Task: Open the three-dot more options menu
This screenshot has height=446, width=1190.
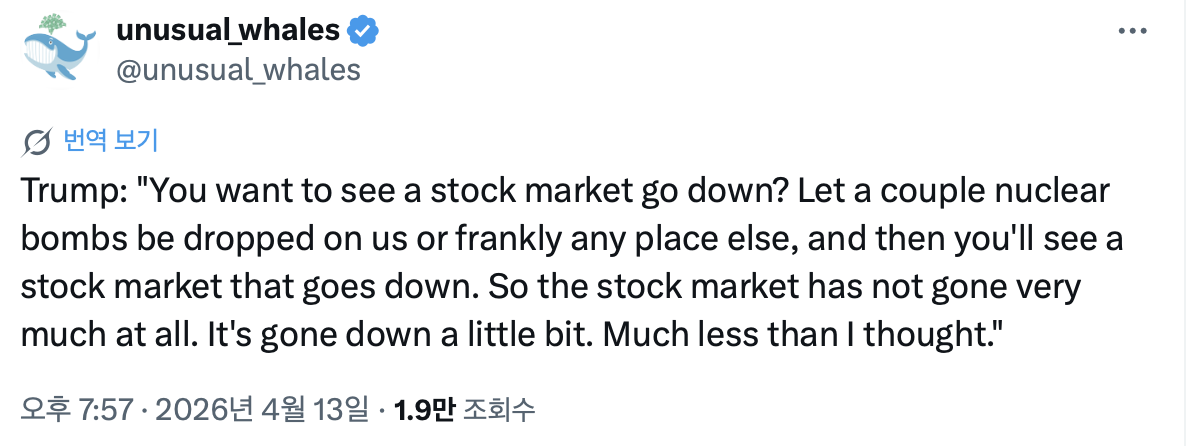Action: (x=1131, y=32)
